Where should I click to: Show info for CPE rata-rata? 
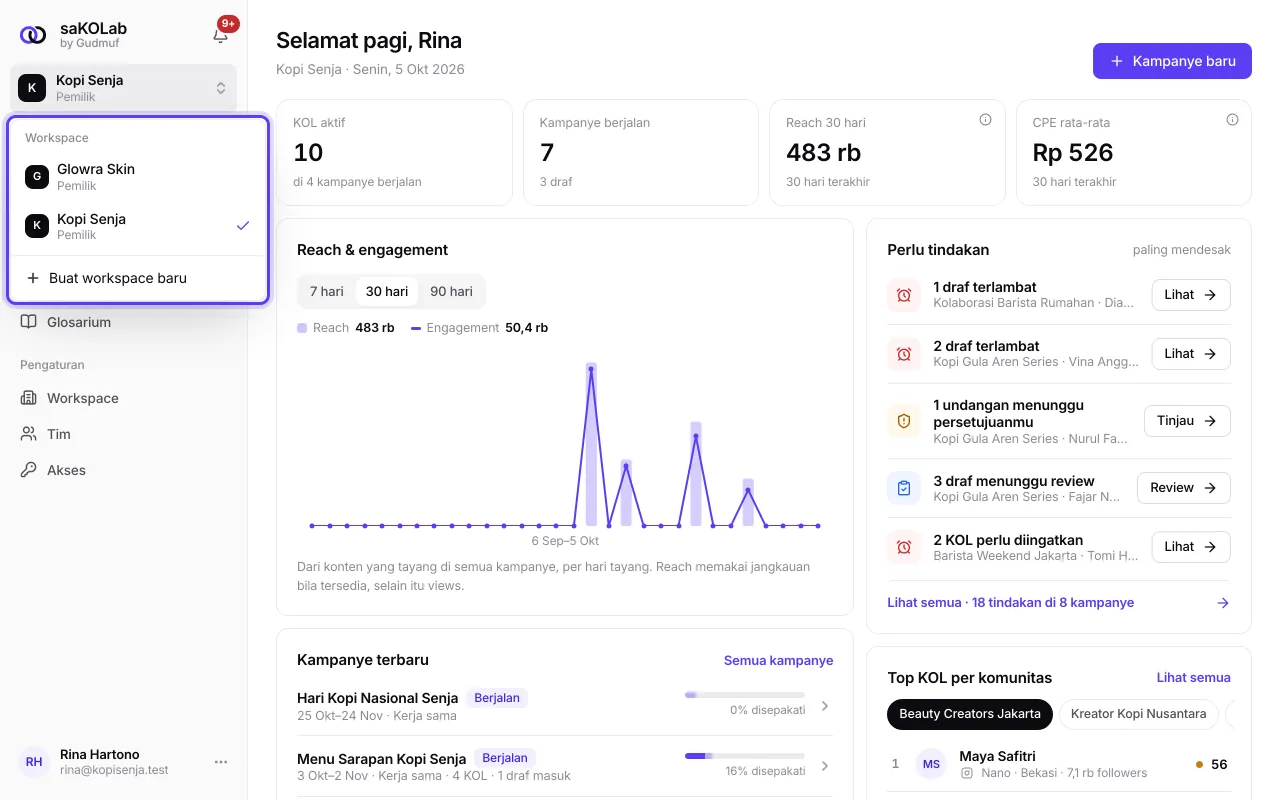click(1232, 120)
